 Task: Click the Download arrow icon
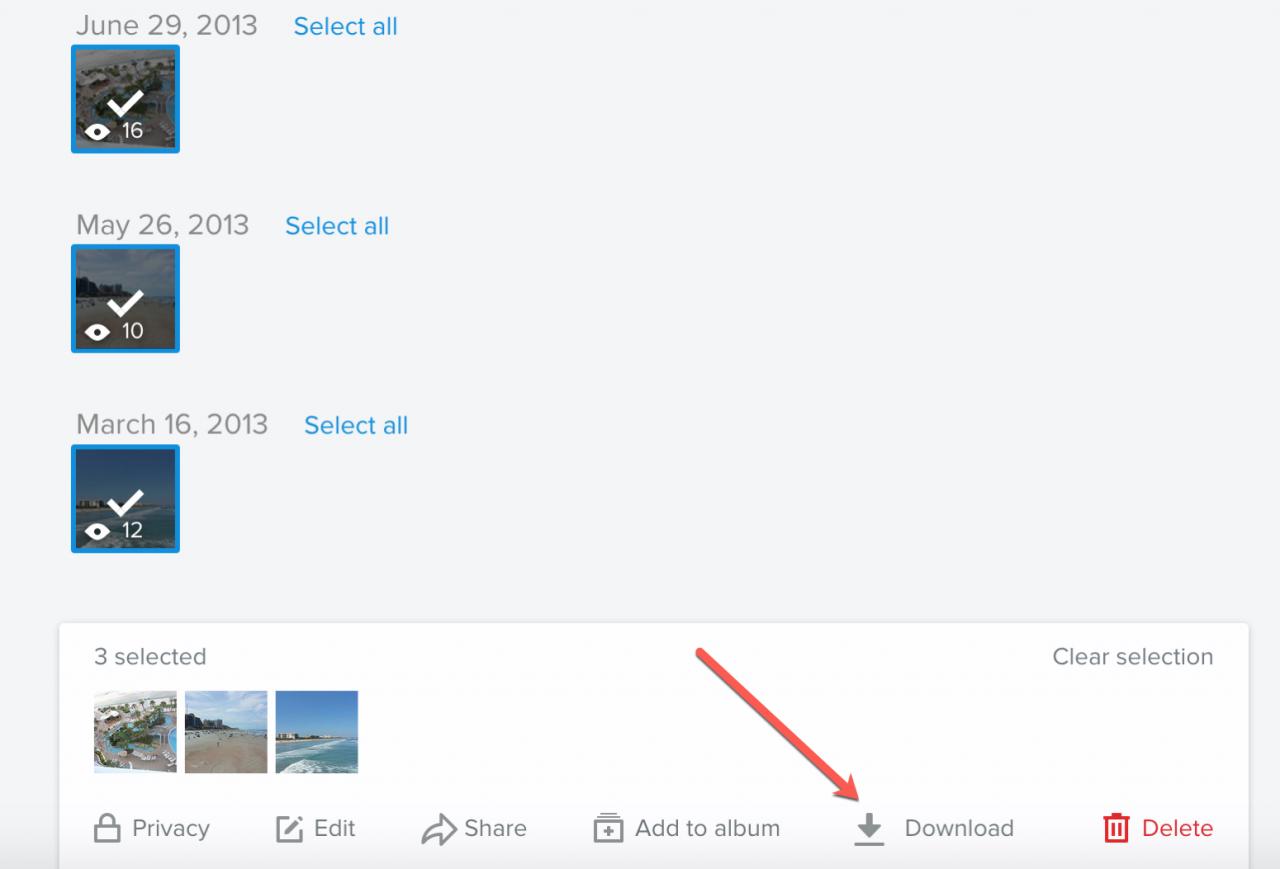(x=870, y=829)
